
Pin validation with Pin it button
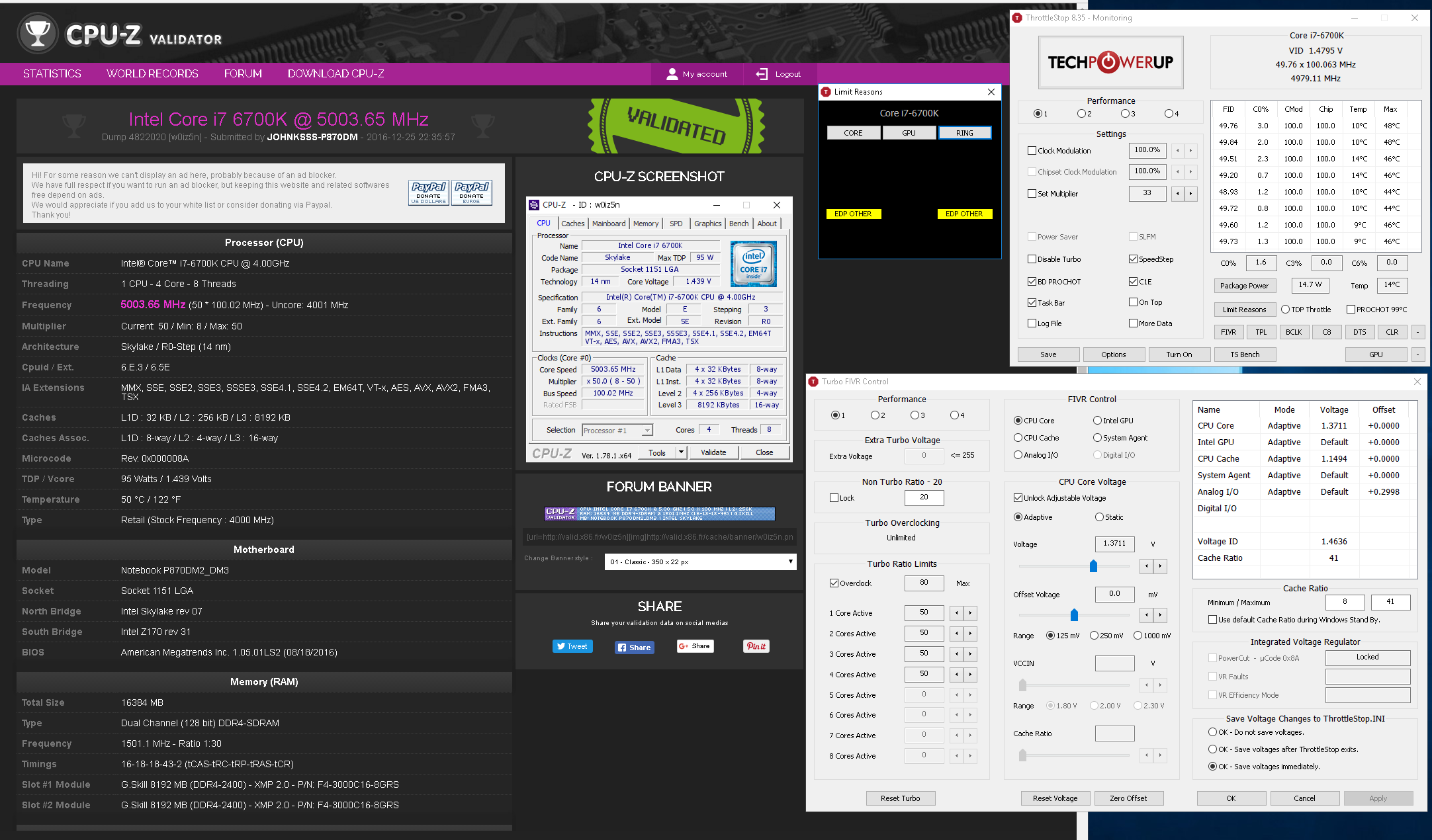click(756, 646)
